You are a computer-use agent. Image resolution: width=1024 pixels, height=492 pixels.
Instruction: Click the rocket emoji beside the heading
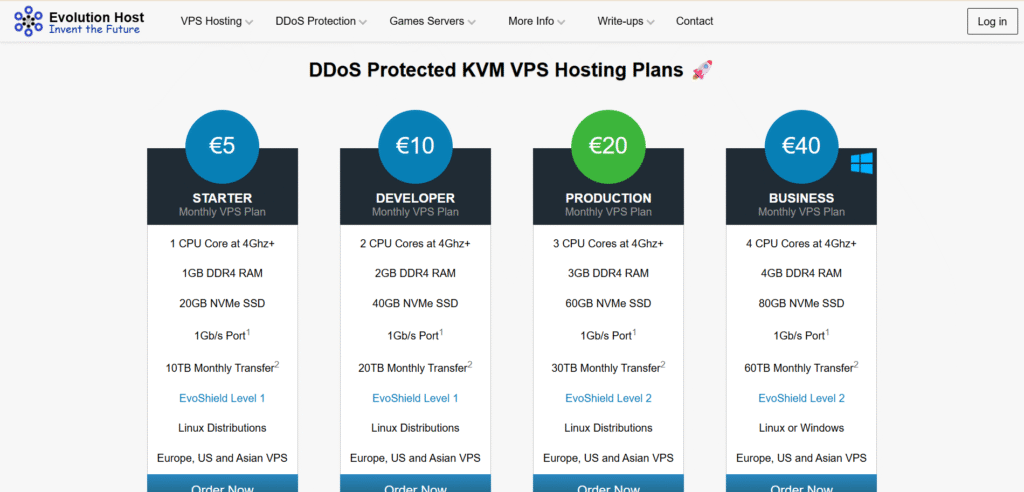(x=702, y=70)
